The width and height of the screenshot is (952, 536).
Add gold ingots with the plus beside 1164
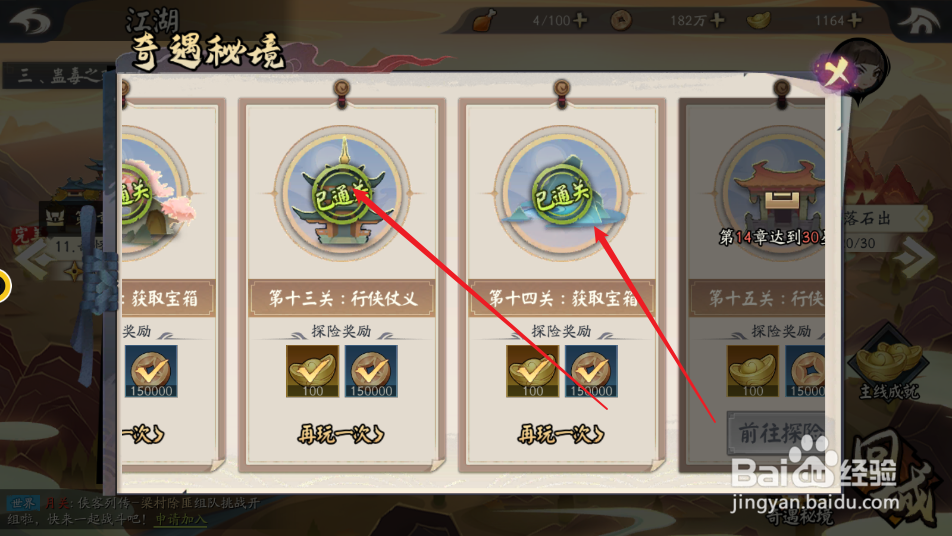click(854, 21)
